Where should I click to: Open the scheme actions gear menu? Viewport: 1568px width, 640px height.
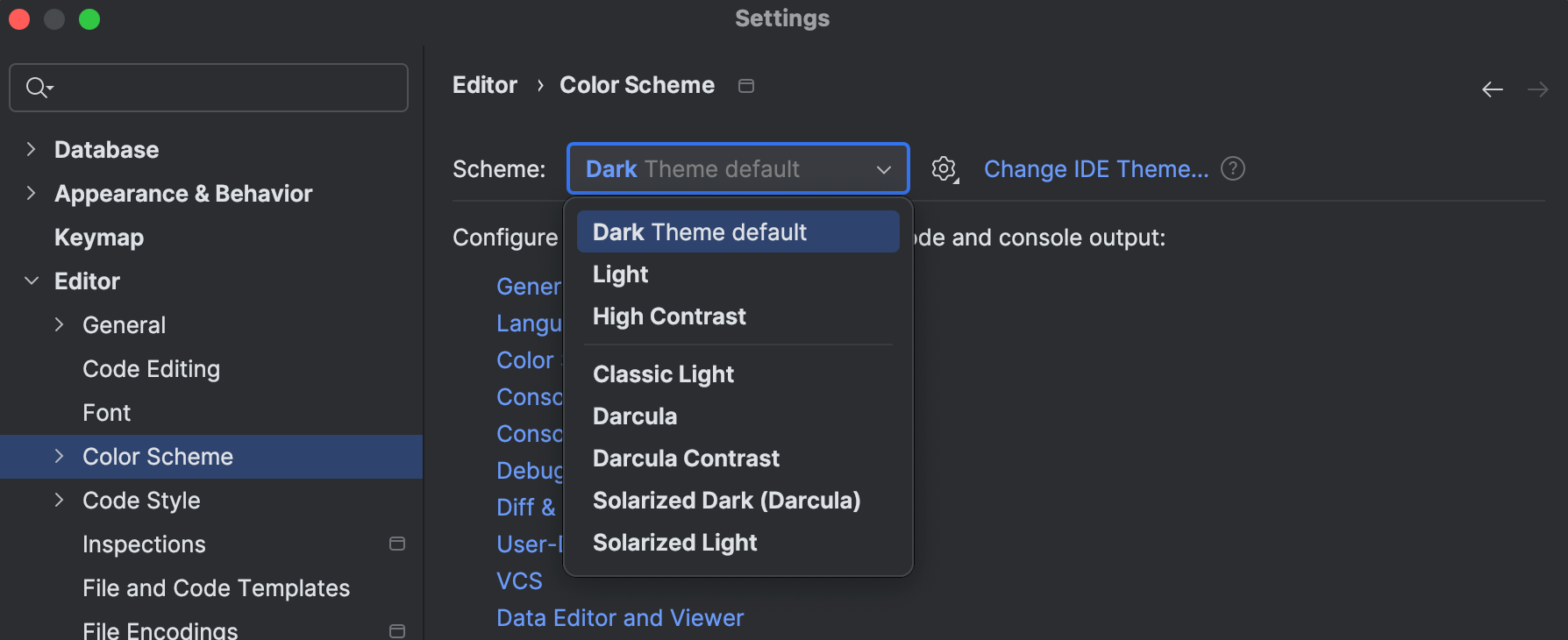[x=944, y=169]
